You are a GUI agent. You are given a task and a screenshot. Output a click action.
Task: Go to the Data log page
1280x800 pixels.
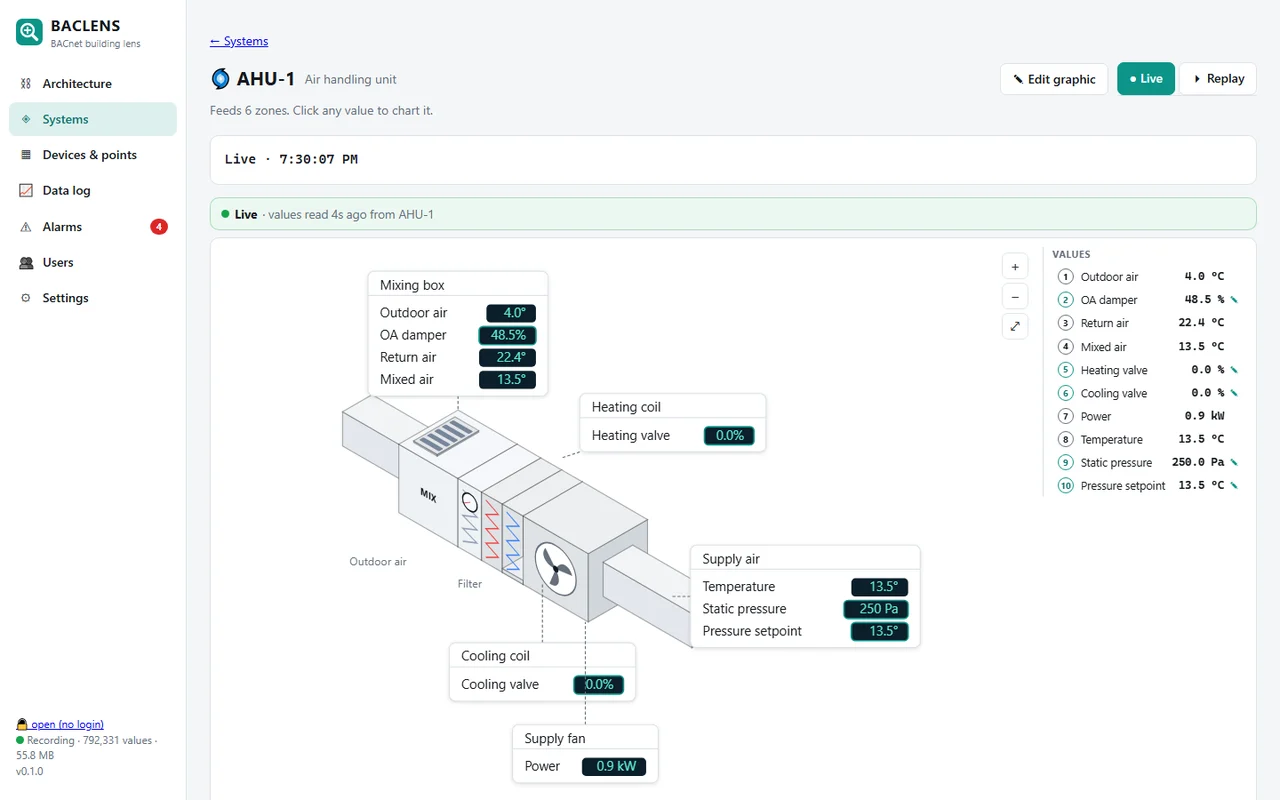coord(93,190)
